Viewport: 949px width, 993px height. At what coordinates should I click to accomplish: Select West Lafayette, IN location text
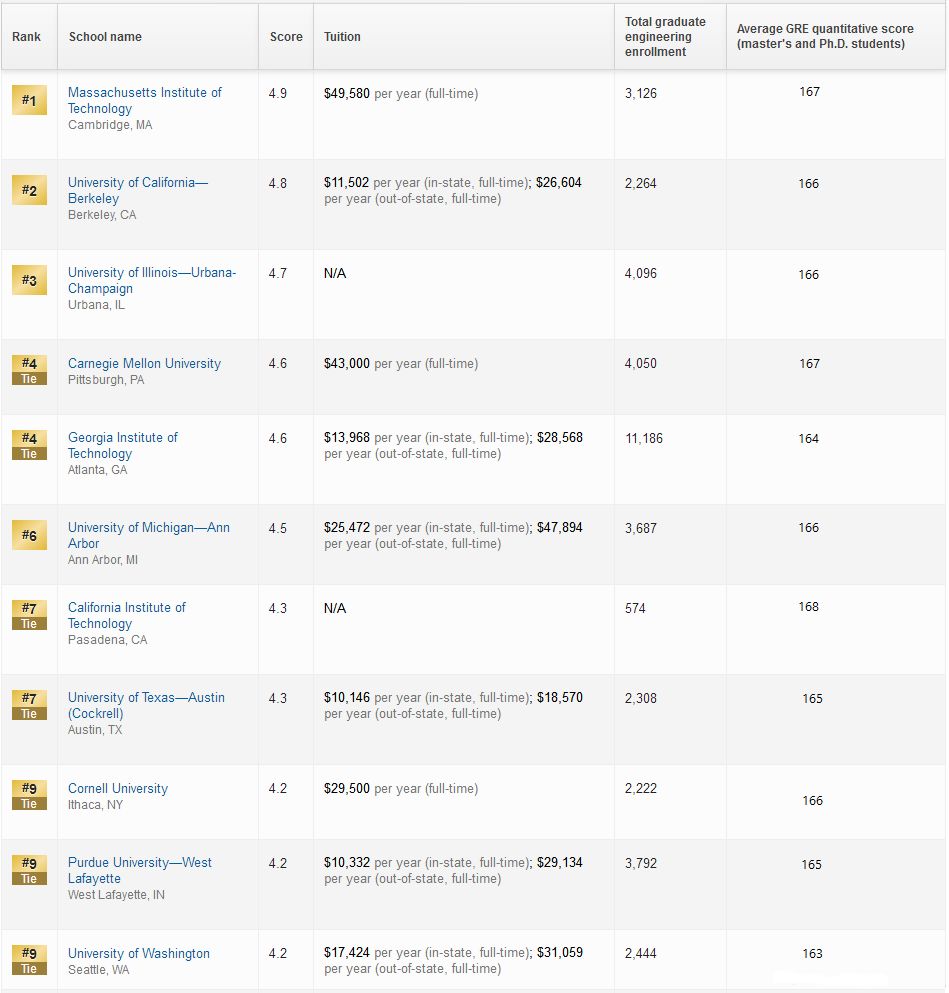116,895
